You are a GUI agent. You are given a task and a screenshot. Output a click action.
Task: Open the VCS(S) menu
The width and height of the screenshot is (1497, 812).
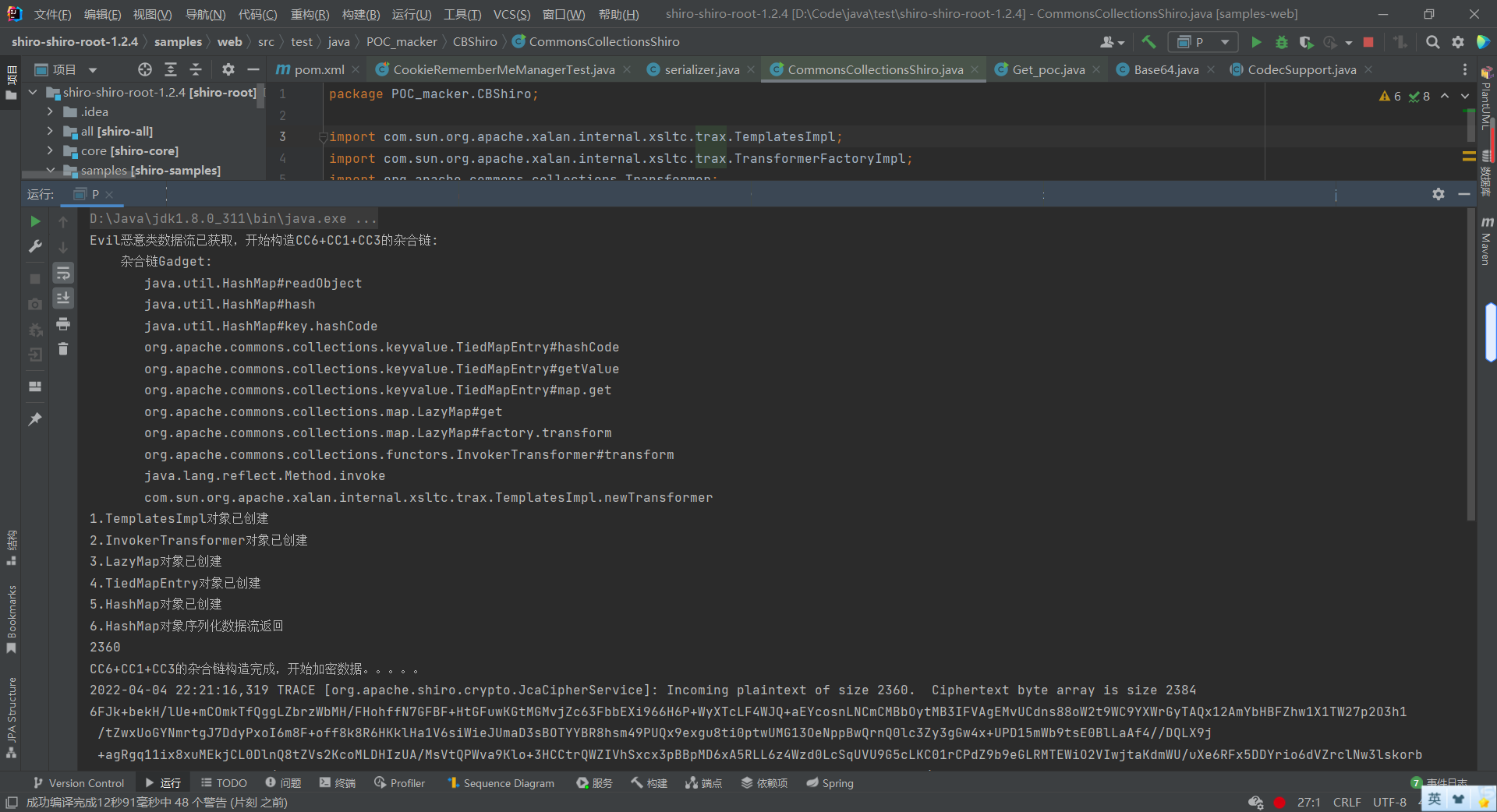click(x=511, y=14)
